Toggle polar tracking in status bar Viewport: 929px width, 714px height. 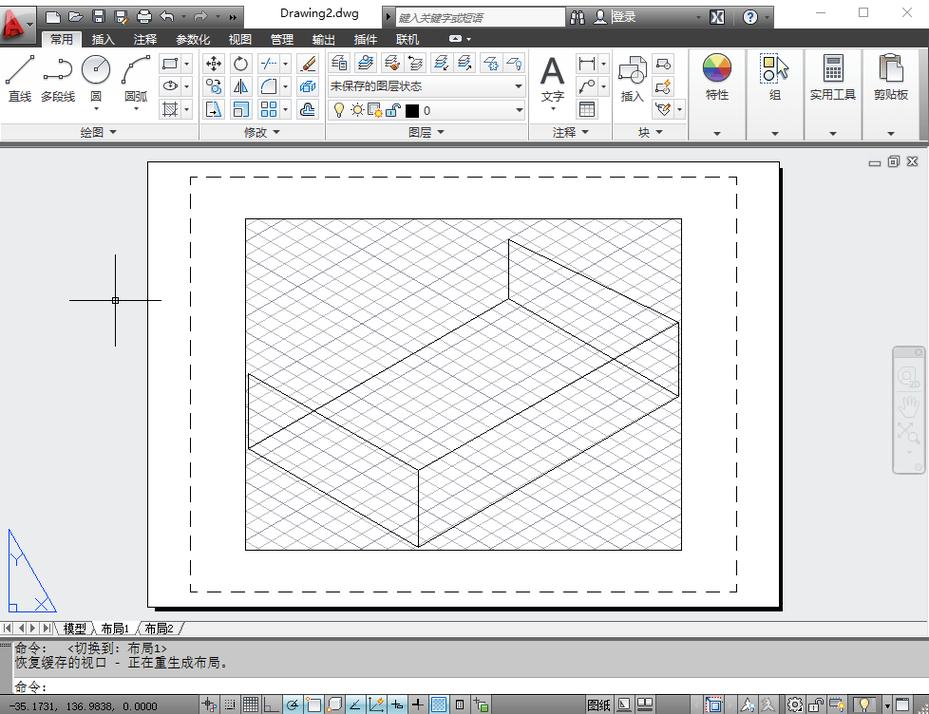pos(292,705)
